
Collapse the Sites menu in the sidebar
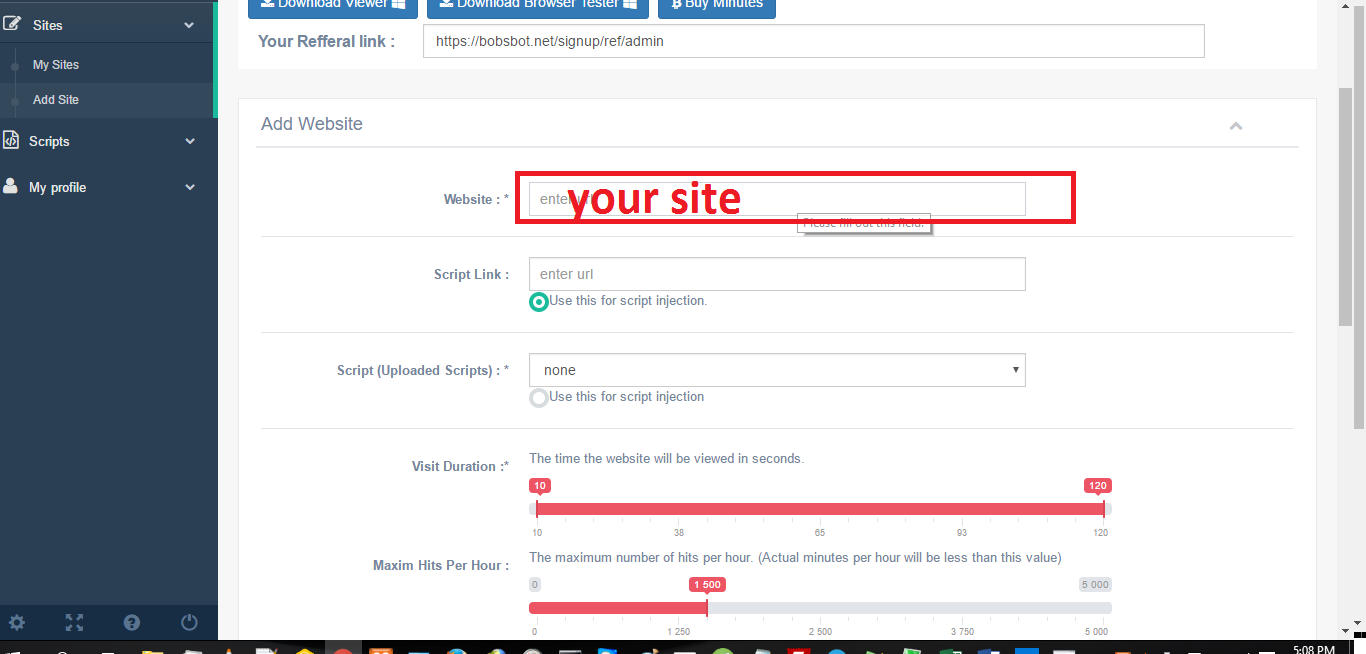click(189, 23)
